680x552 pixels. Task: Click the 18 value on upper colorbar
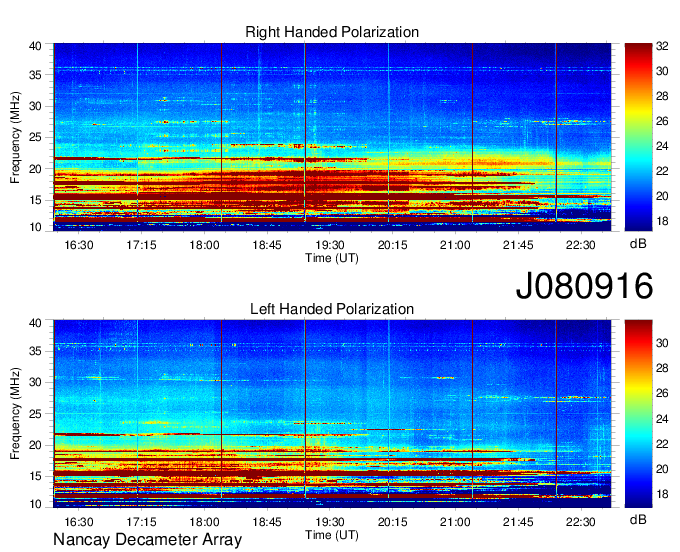coord(662,222)
